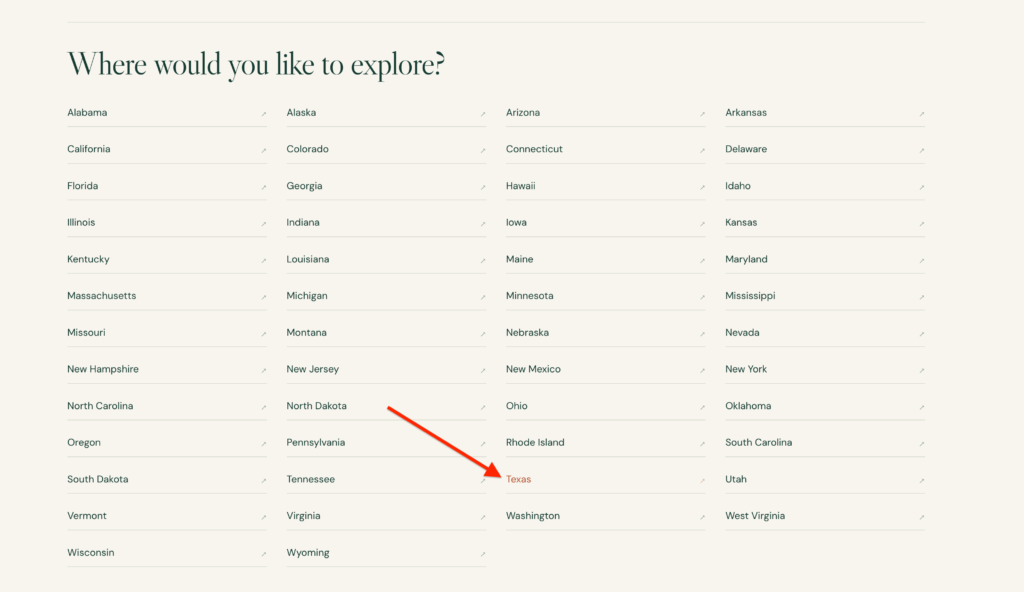
Task: Click the arrow icon next to Colorado
Action: coord(483,150)
